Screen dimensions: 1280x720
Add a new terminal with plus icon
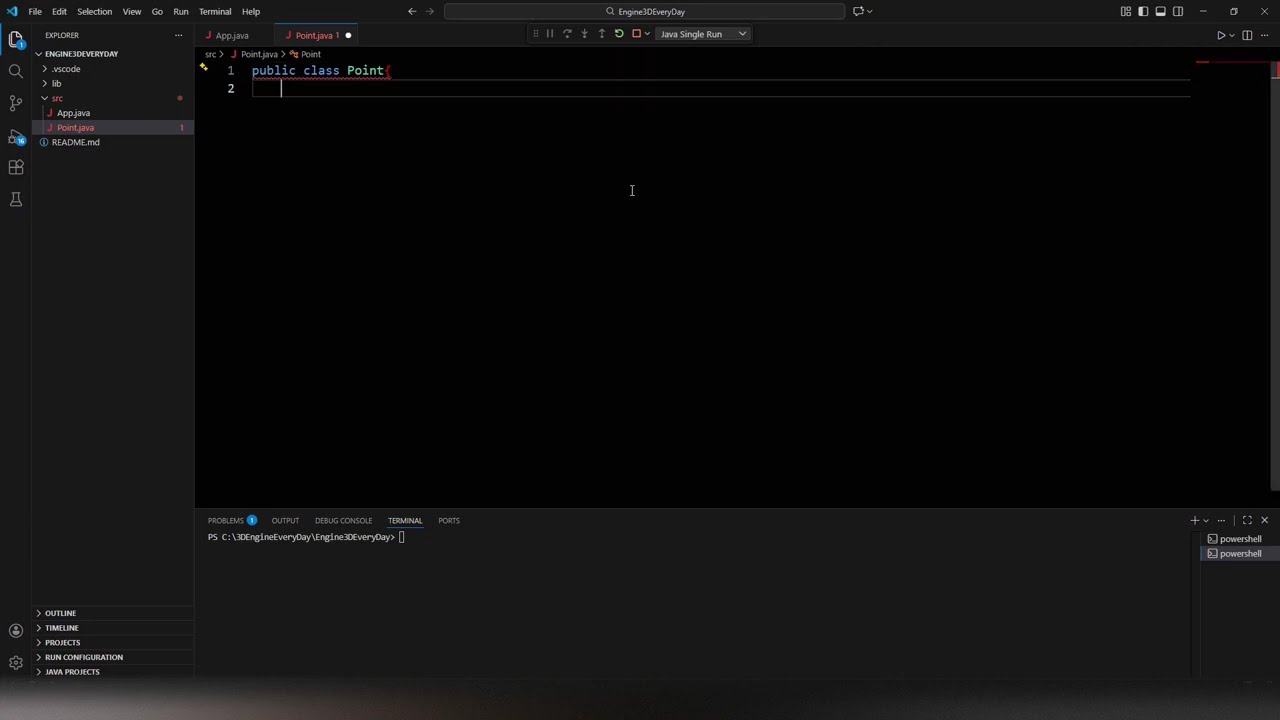1194,520
